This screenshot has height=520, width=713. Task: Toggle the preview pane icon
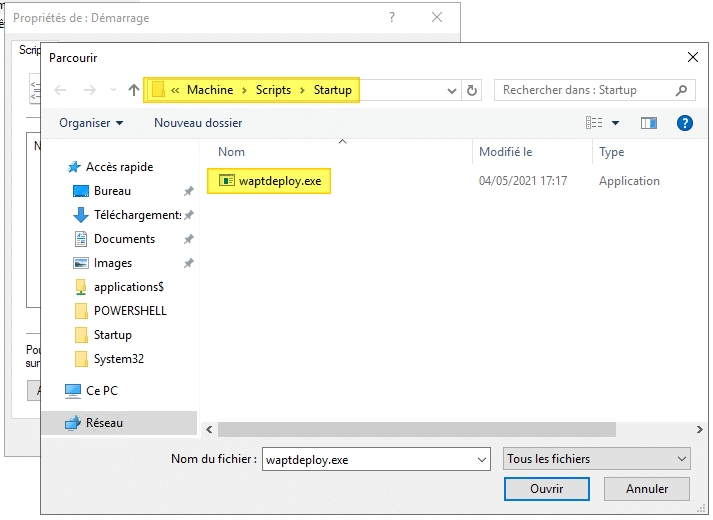pyautogui.click(x=648, y=123)
